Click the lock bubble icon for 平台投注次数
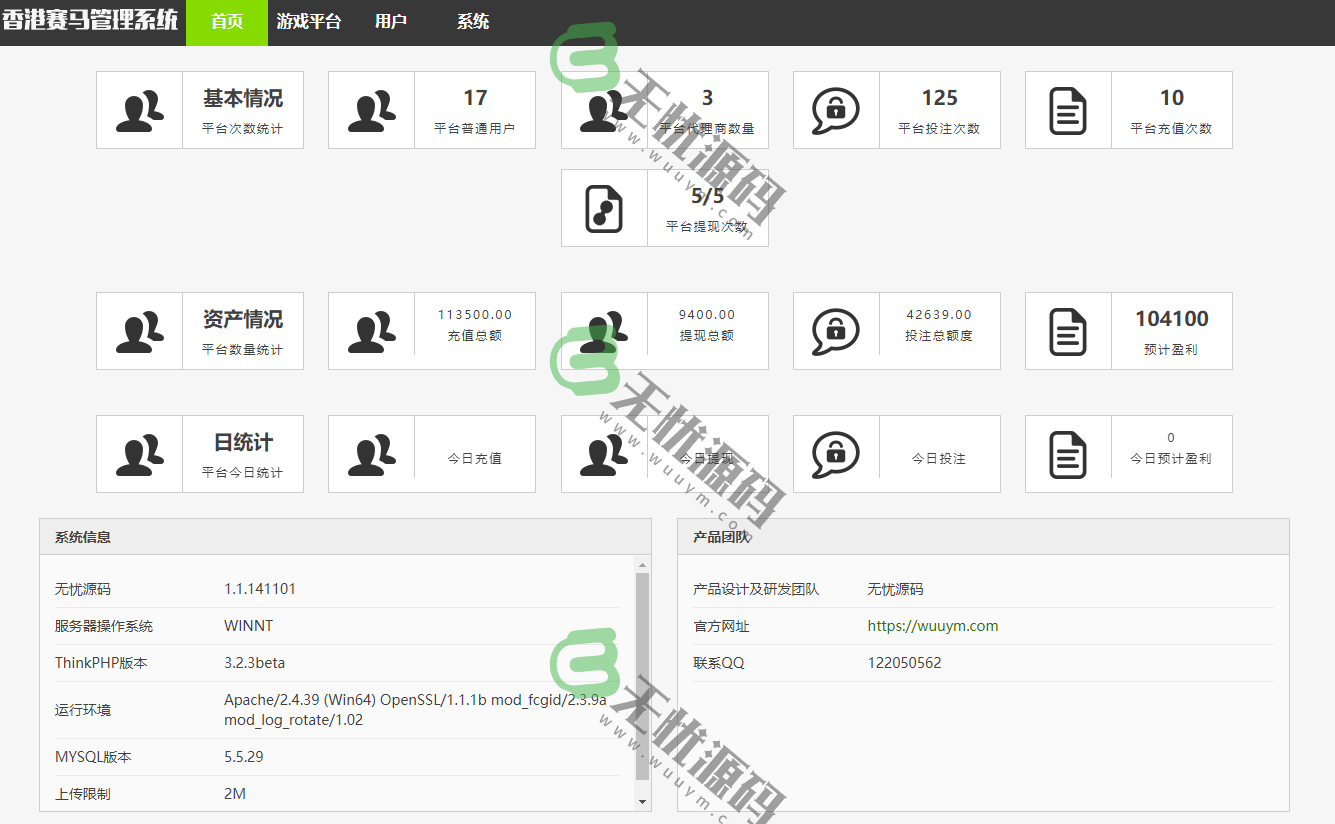Screen dimensions: 1335x824 (836, 110)
